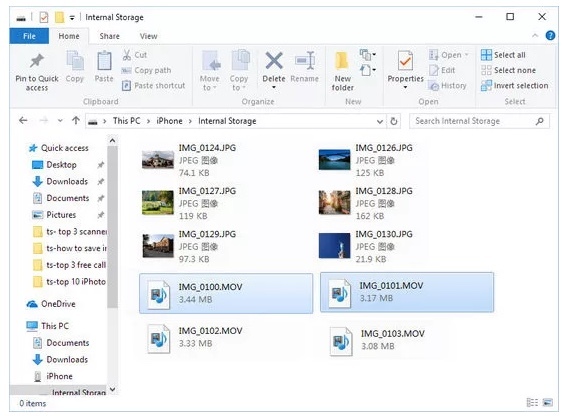Click the Rename icon
Viewport: 567px width, 420px height.
tap(304, 60)
